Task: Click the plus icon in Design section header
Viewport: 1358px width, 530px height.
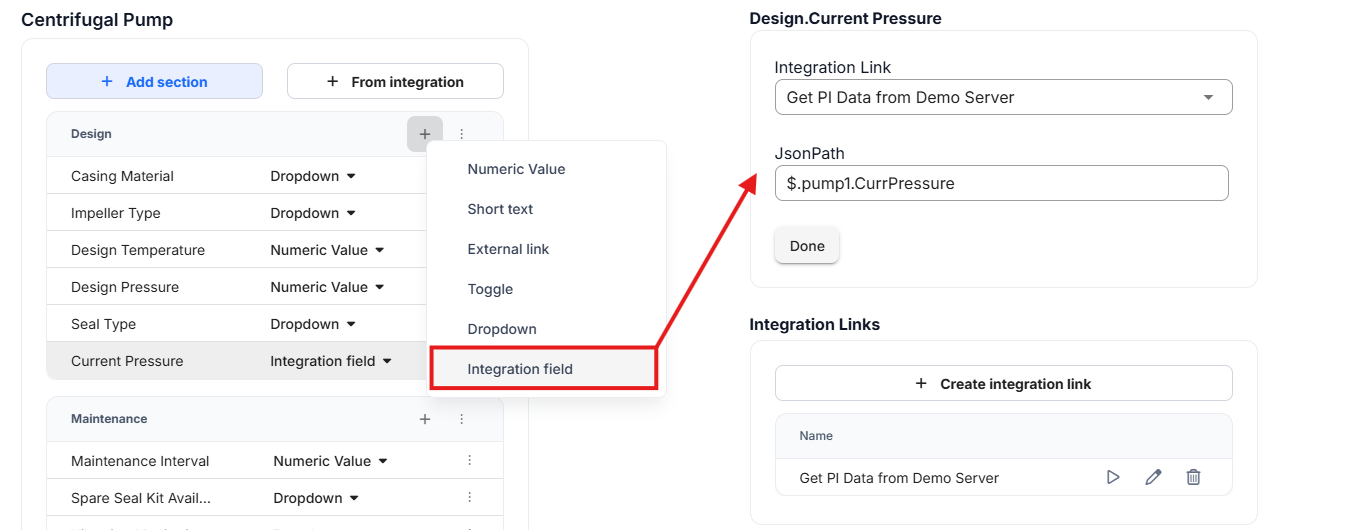Action: 425,134
